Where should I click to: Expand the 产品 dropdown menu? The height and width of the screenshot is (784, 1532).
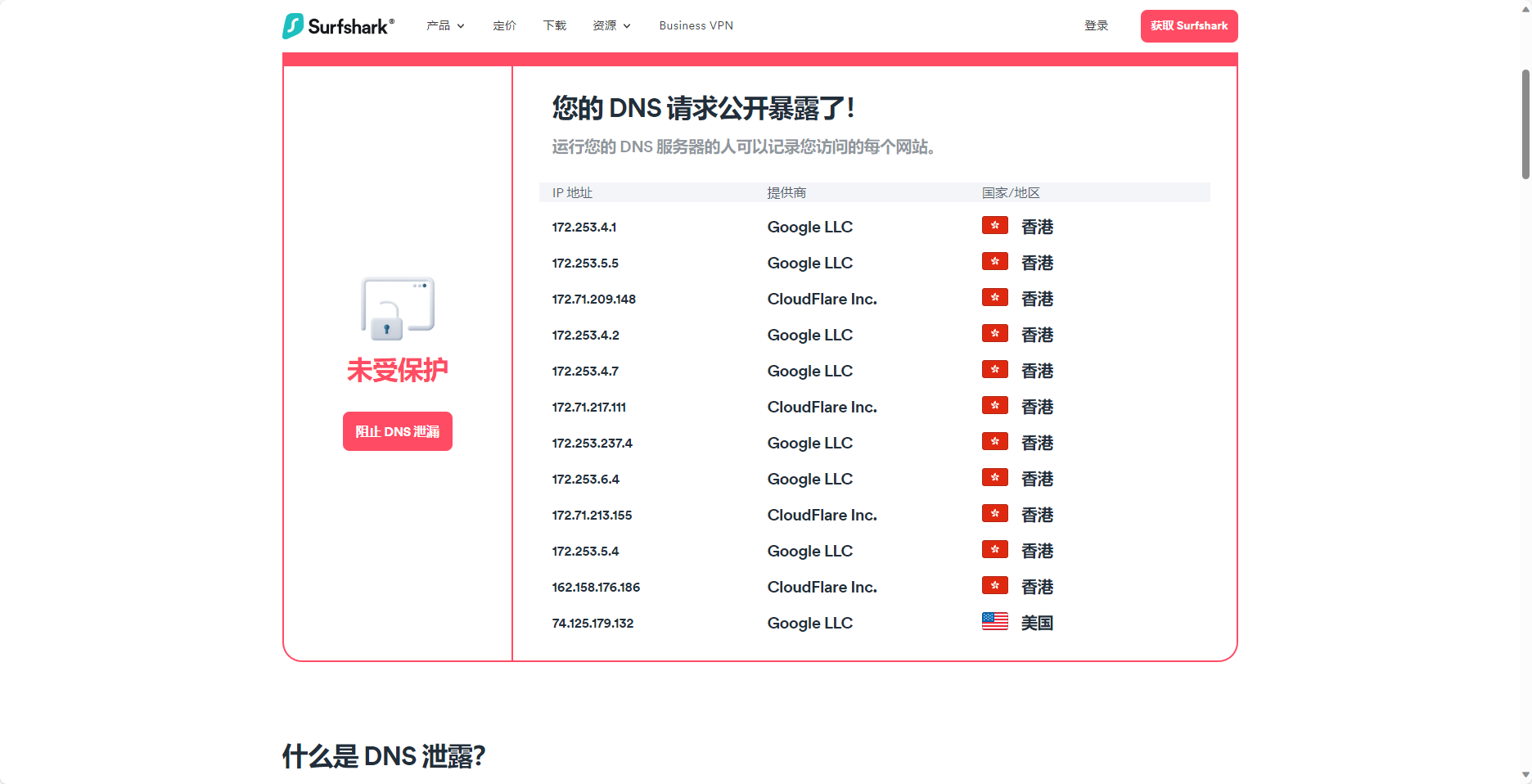445,26
